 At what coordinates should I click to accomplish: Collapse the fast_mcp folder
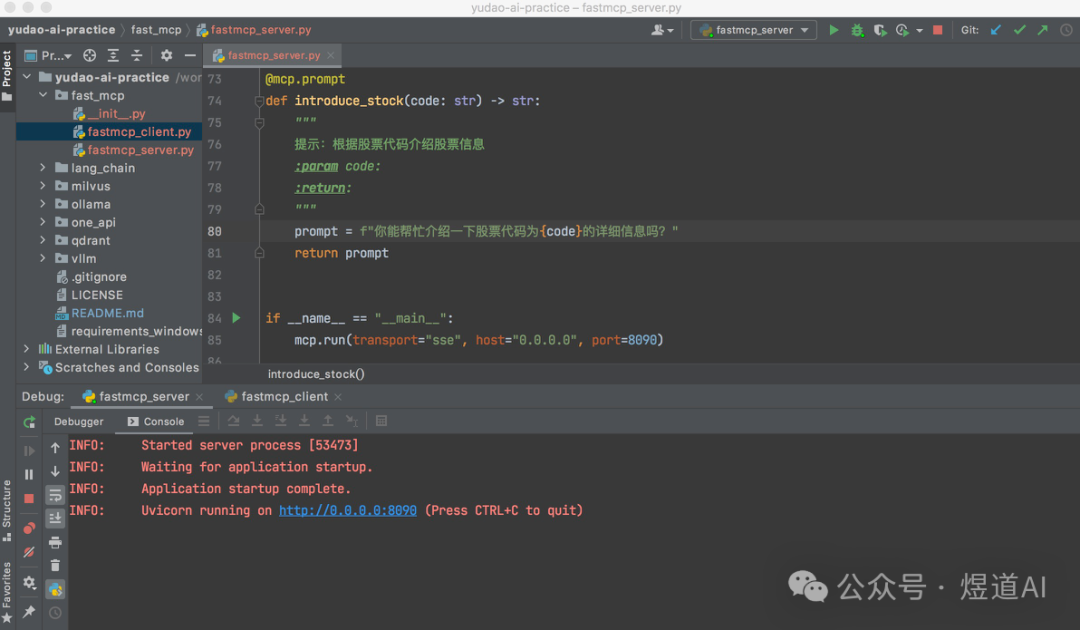point(43,95)
